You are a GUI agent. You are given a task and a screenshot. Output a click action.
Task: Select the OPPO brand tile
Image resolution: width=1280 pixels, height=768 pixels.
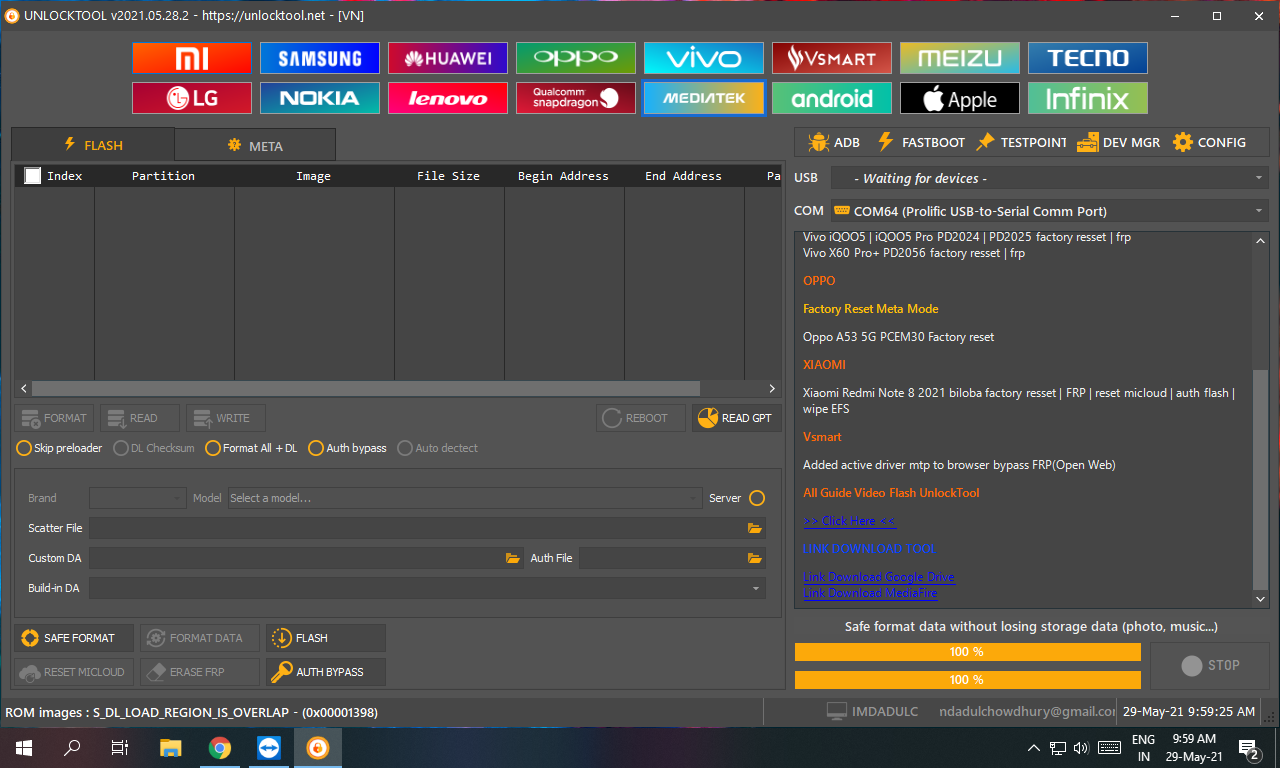tap(576, 58)
